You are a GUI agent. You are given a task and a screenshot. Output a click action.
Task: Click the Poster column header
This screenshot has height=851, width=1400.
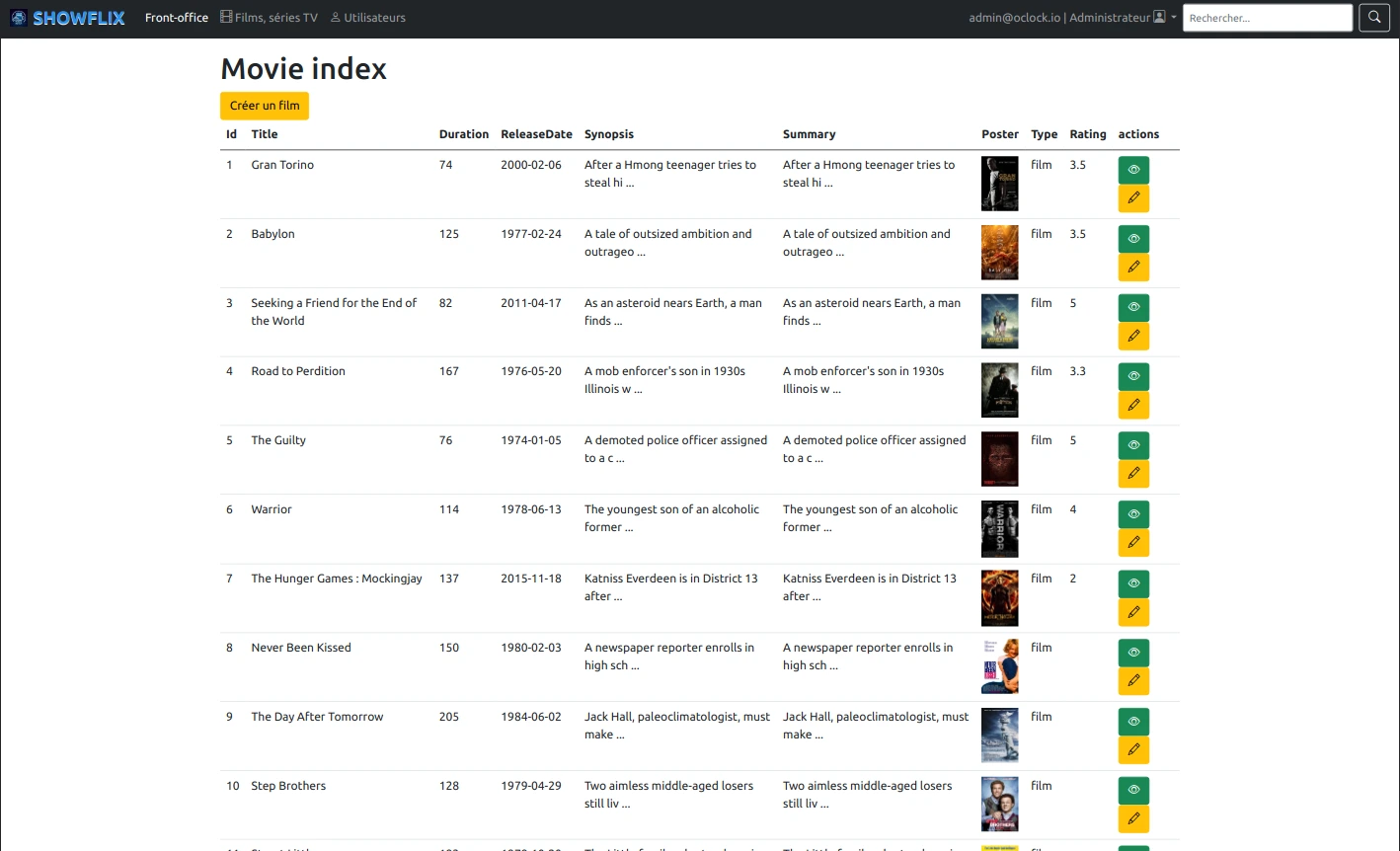tap(1000, 134)
